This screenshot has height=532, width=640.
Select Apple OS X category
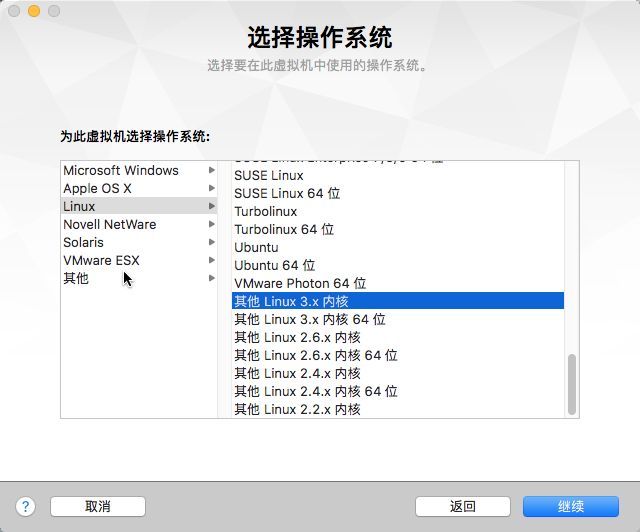[x=139, y=188]
